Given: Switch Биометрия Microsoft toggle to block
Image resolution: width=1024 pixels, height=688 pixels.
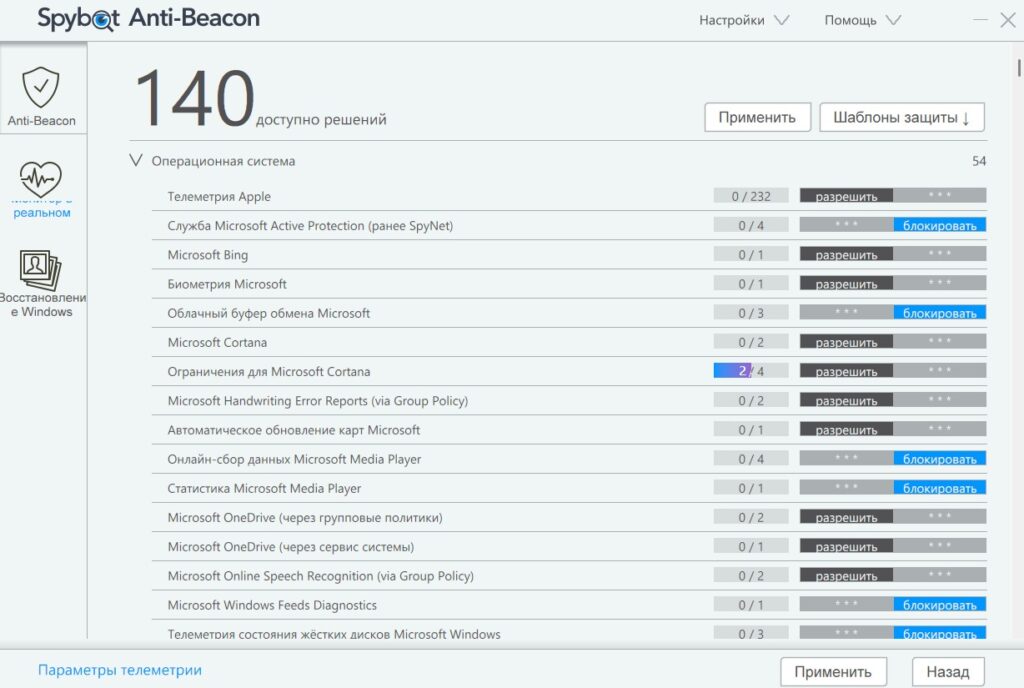Looking at the screenshot, I should pos(940,283).
